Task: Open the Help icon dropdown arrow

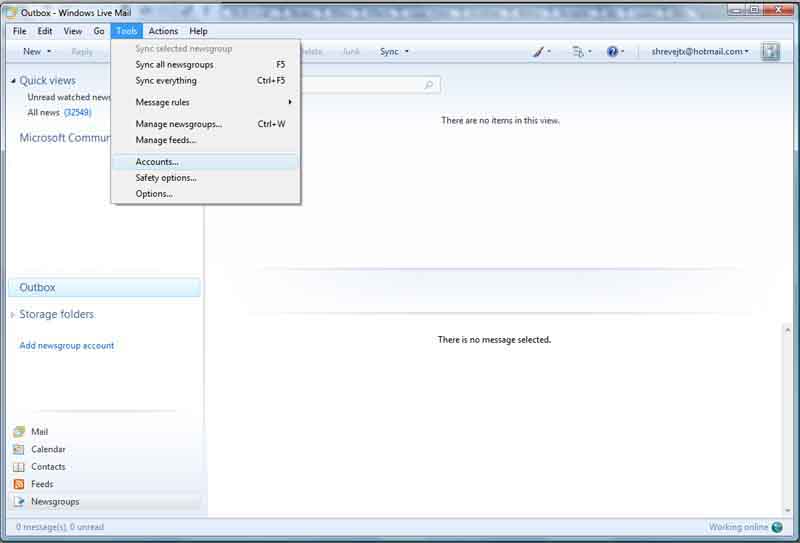Action: point(622,52)
